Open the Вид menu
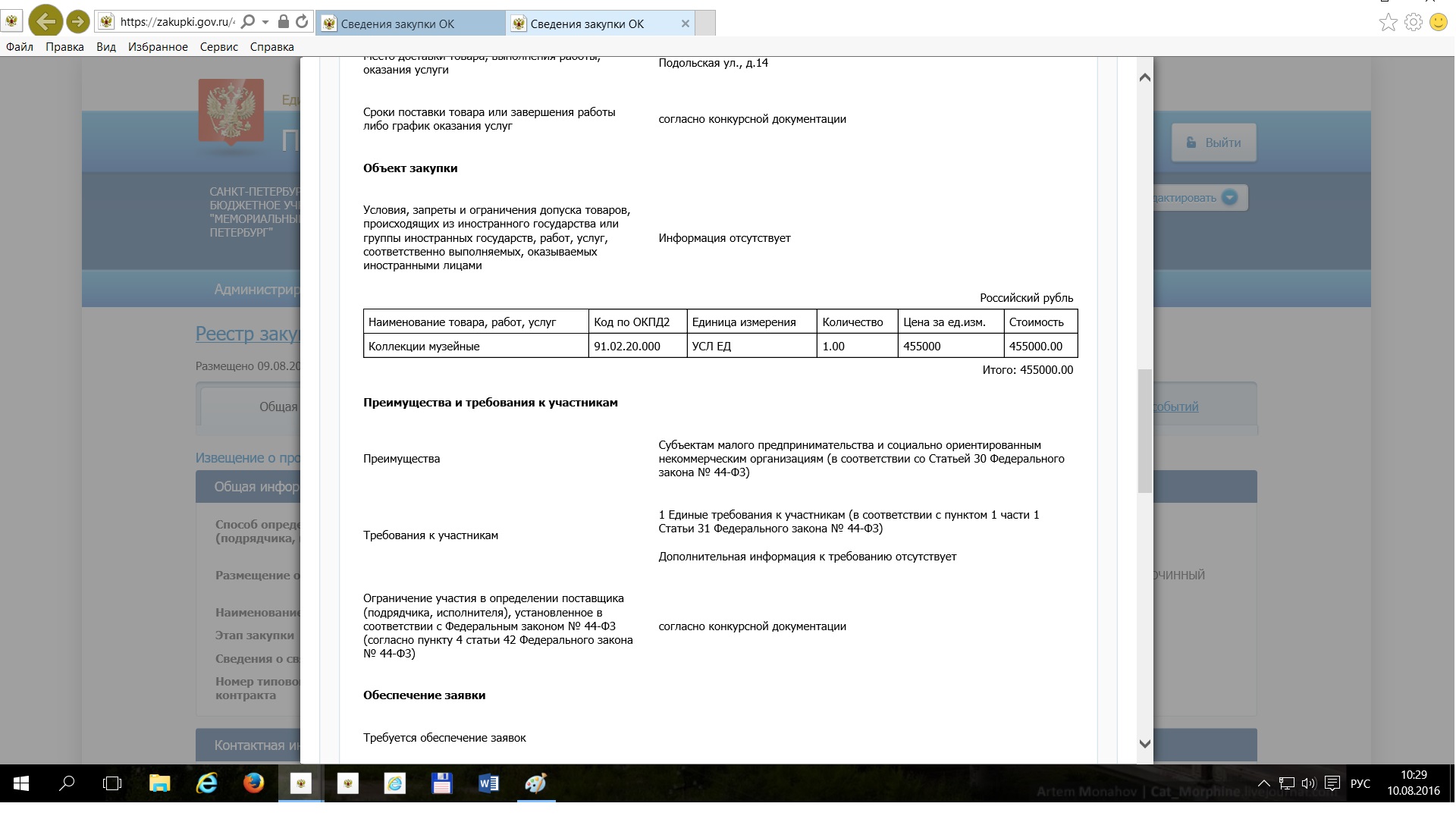Viewport: 1456px width, 819px height. [106, 47]
